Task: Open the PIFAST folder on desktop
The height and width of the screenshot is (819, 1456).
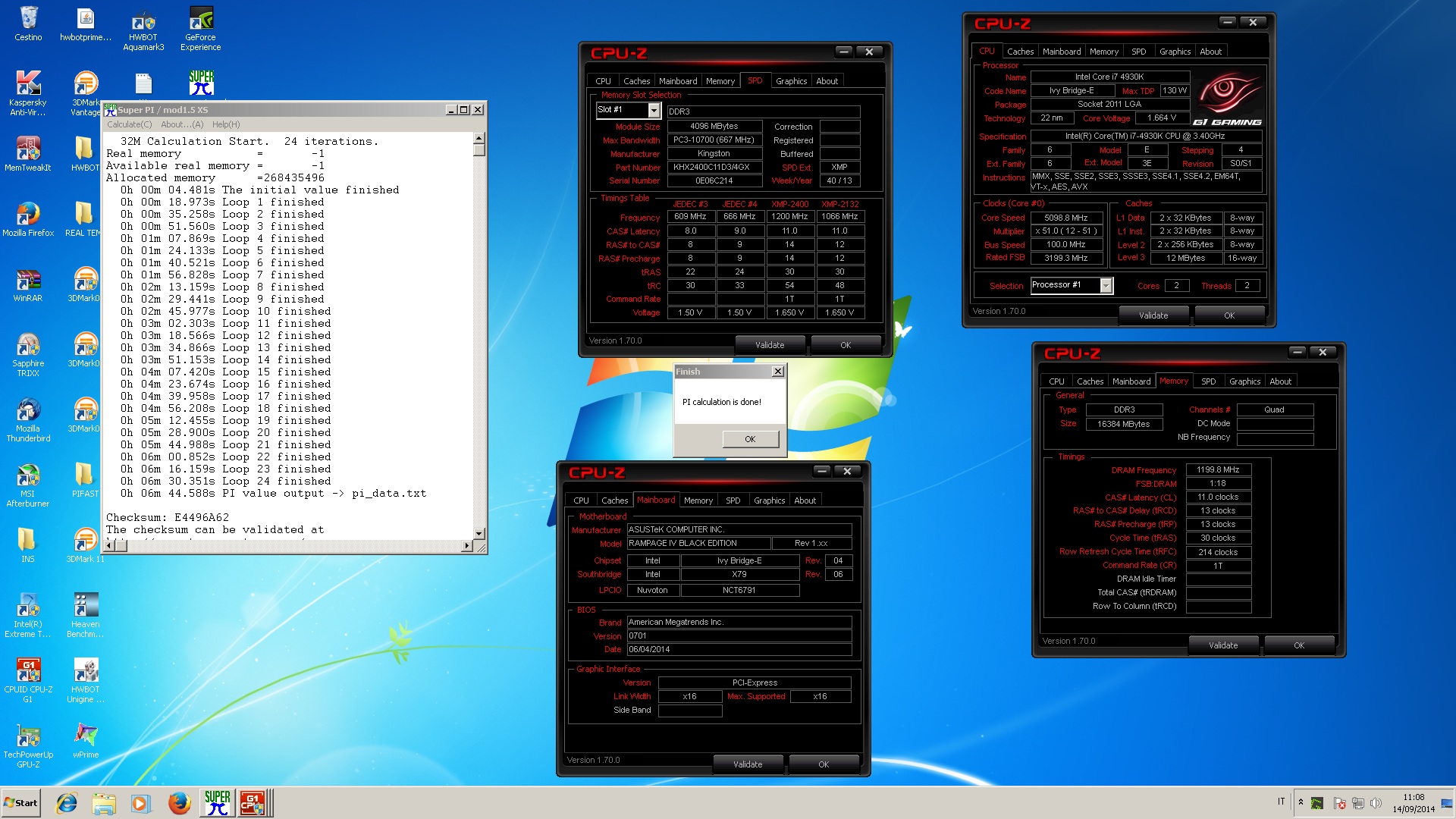Action: (x=86, y=480)
